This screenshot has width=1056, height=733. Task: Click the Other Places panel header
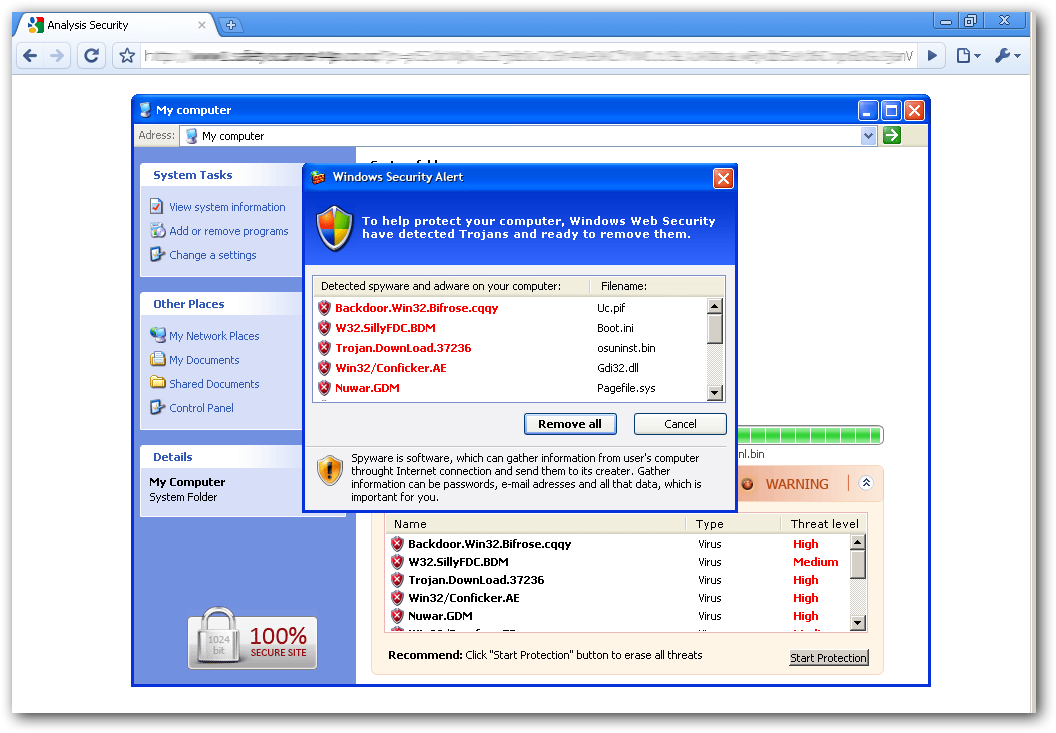click(x=222, y=304)
